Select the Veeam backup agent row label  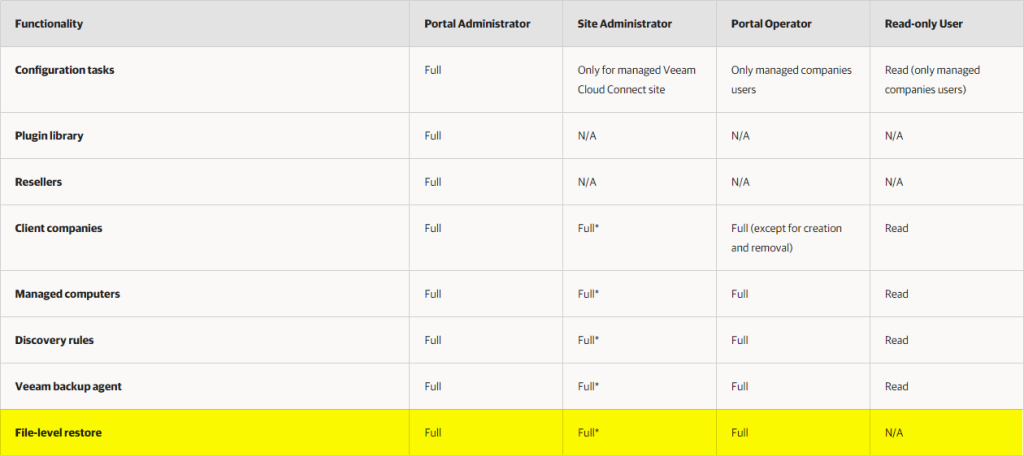[x=68, y=386]
